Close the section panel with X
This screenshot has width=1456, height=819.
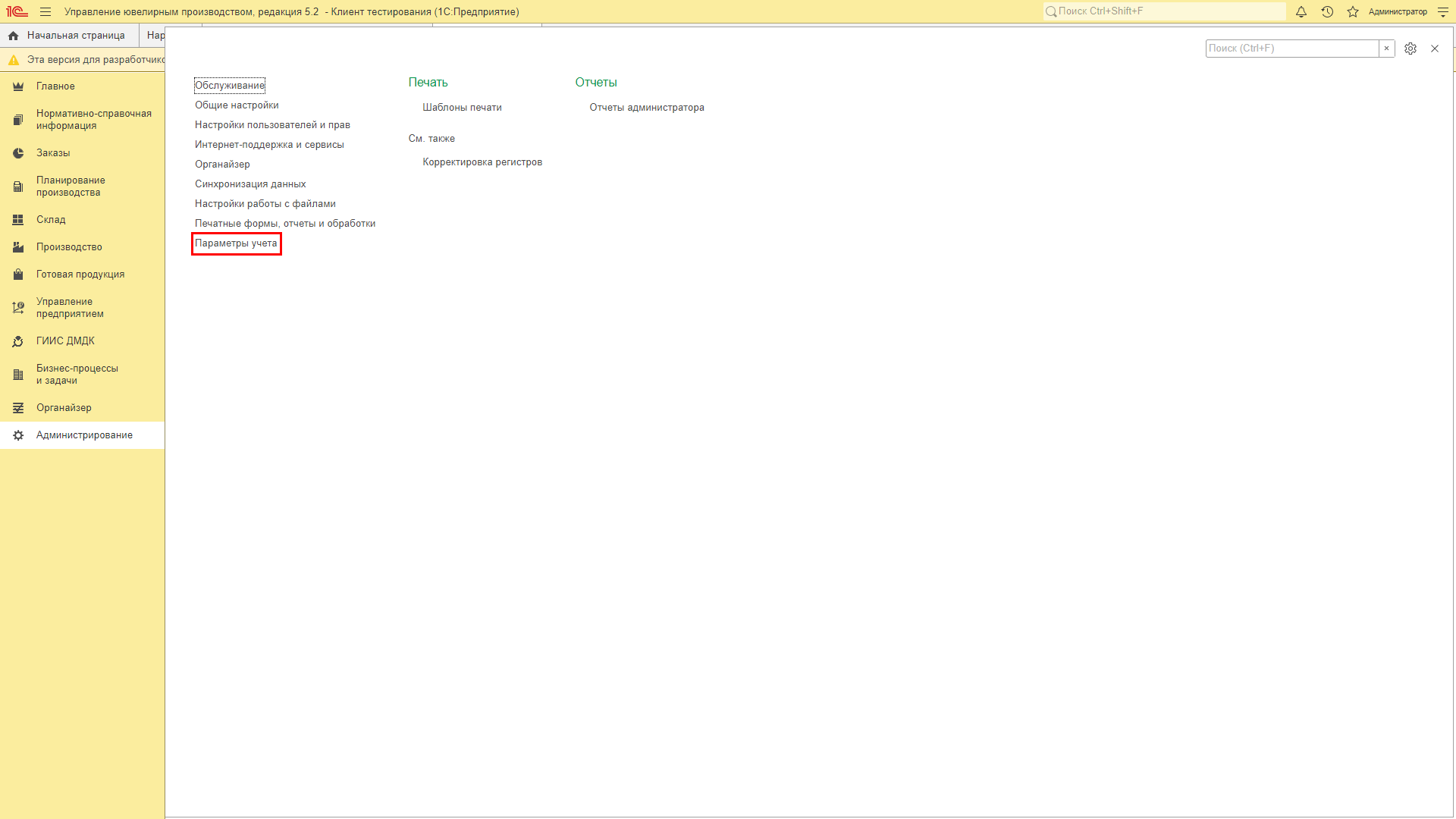[1435, 49]
